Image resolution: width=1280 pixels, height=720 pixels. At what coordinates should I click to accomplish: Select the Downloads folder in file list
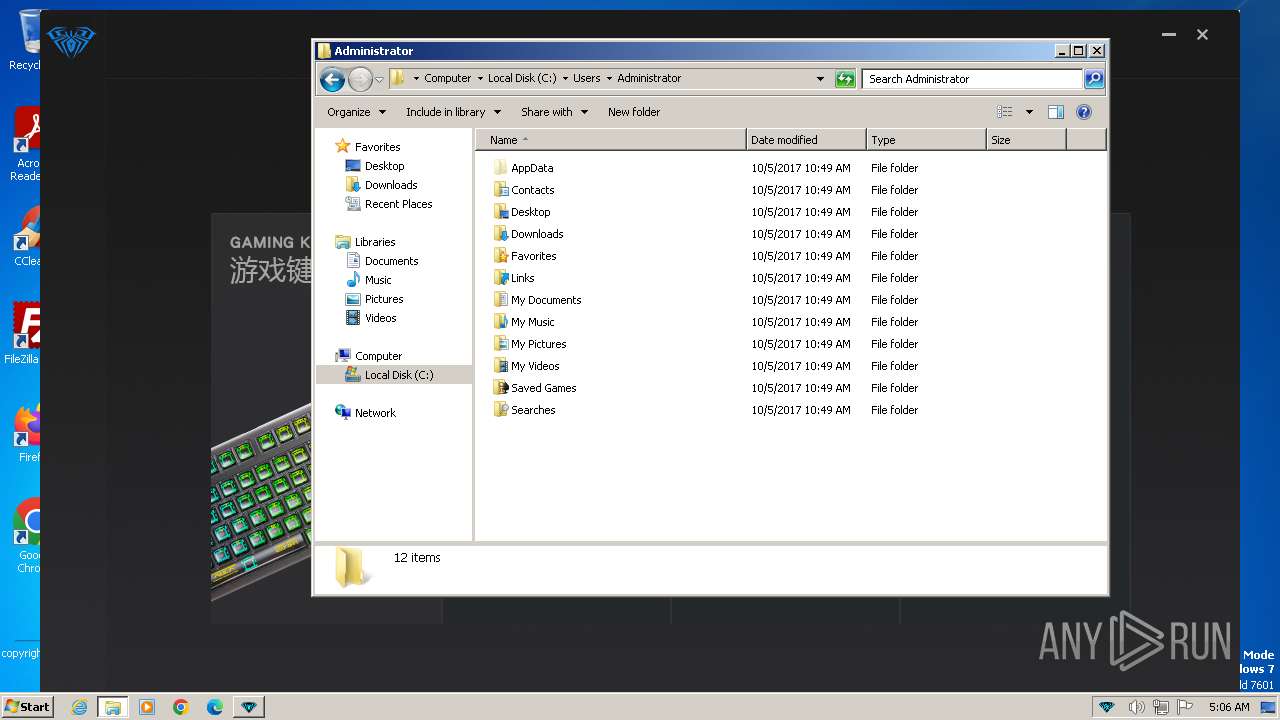point(528,234)
